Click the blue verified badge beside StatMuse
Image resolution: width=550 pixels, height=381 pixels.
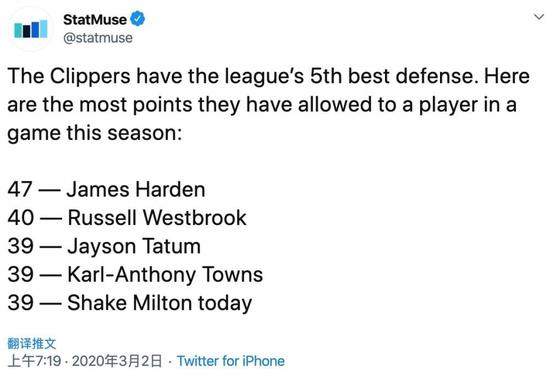click(138, 19)
